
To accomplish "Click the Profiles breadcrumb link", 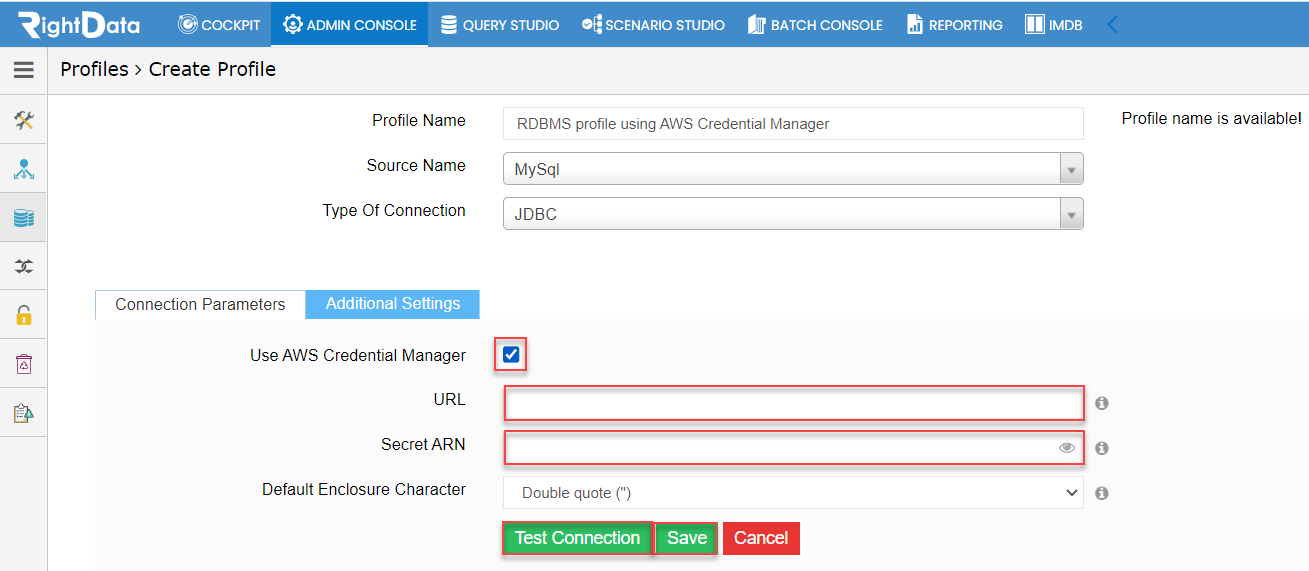I will [x=94, y=69].
